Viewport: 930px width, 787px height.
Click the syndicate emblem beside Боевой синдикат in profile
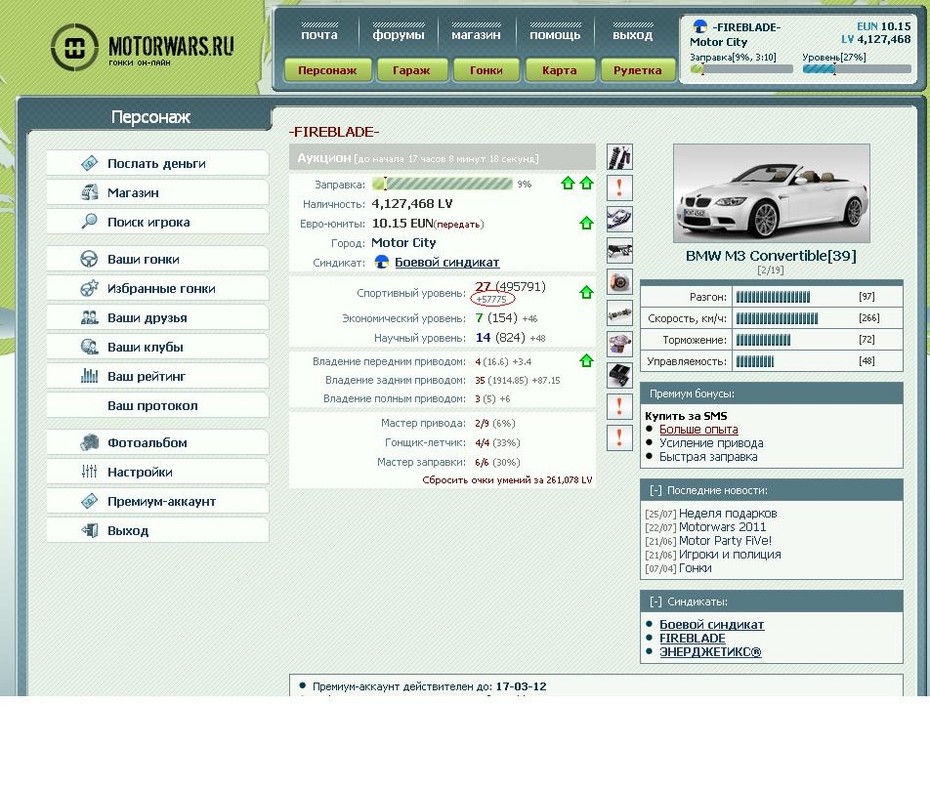[x=381, y=262]
